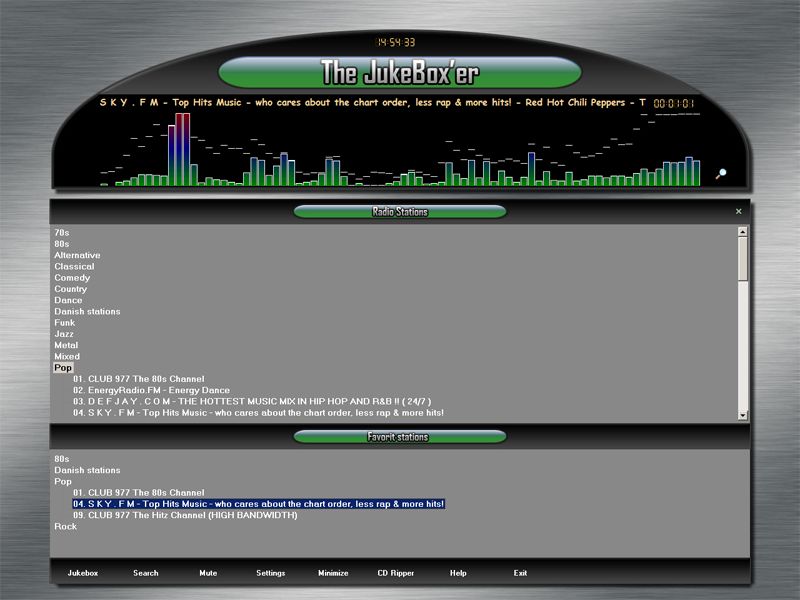Click the spectrum analyzer visualization

pos(401,149)
